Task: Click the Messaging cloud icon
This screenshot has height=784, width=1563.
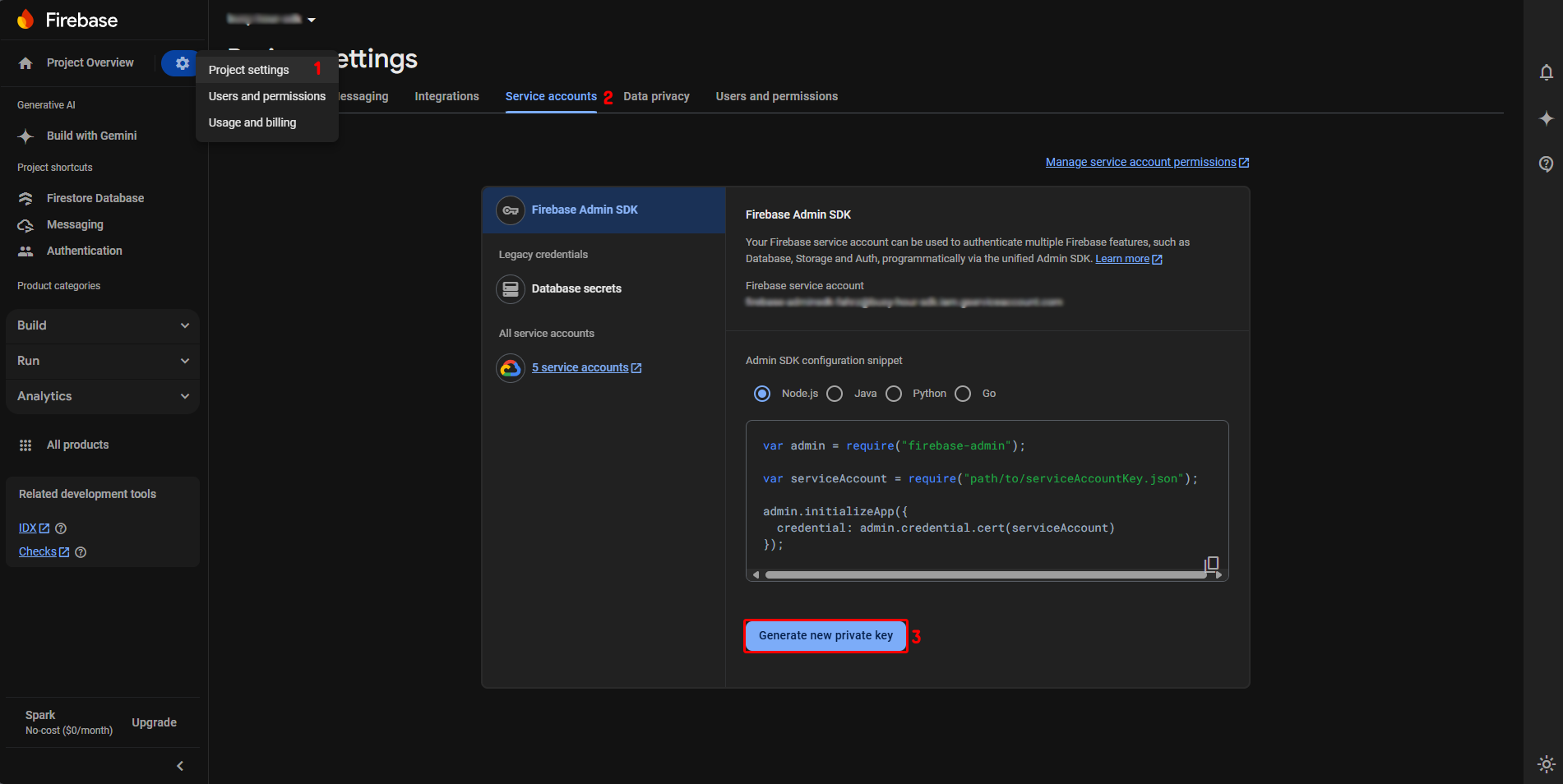Action: 25,225
